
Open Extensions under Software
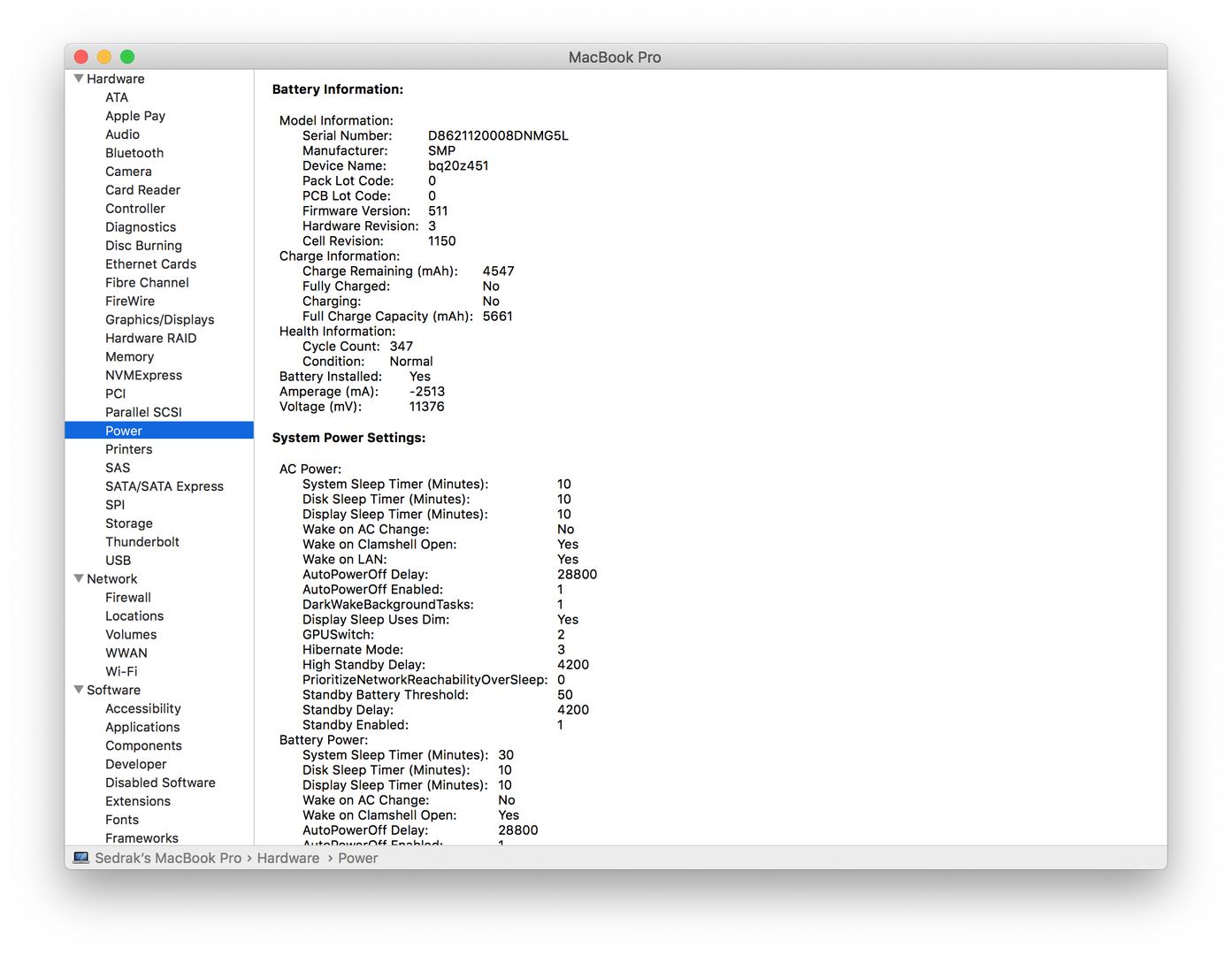pyautogui.click(x=138, y=802)
